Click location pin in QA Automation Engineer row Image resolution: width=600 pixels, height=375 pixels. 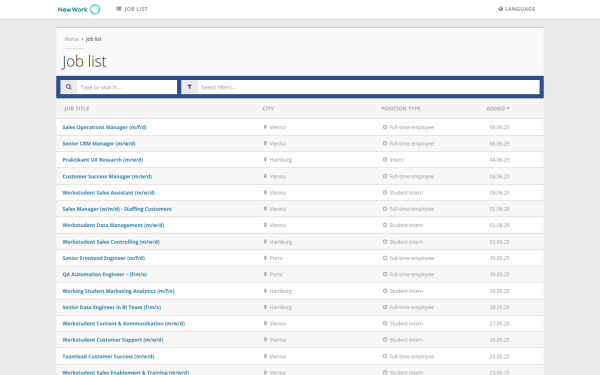265,274
